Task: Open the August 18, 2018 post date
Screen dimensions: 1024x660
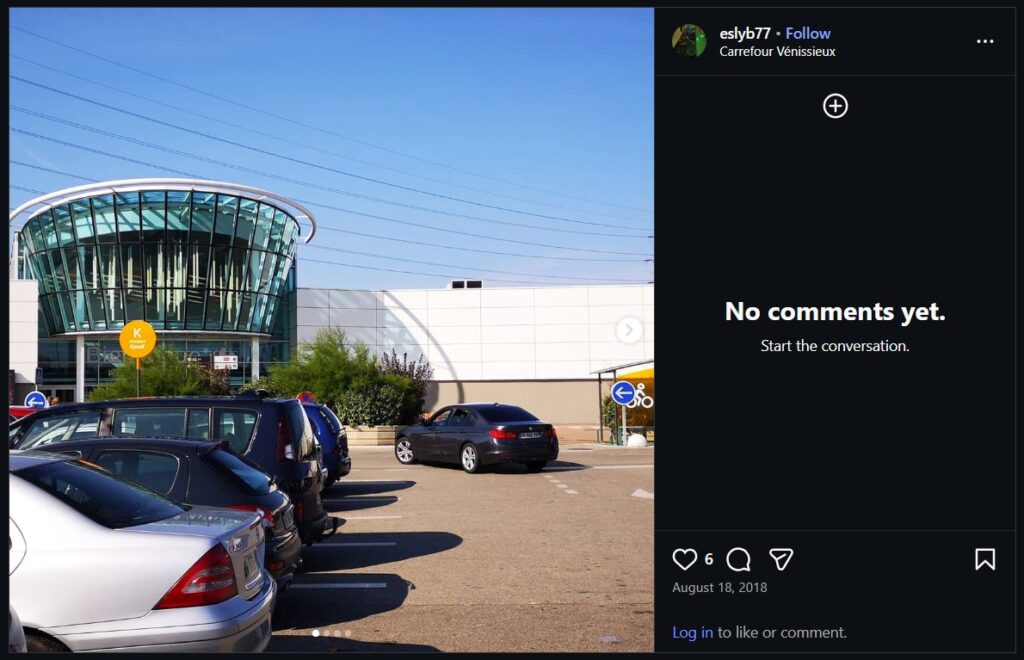Action: 720,588
